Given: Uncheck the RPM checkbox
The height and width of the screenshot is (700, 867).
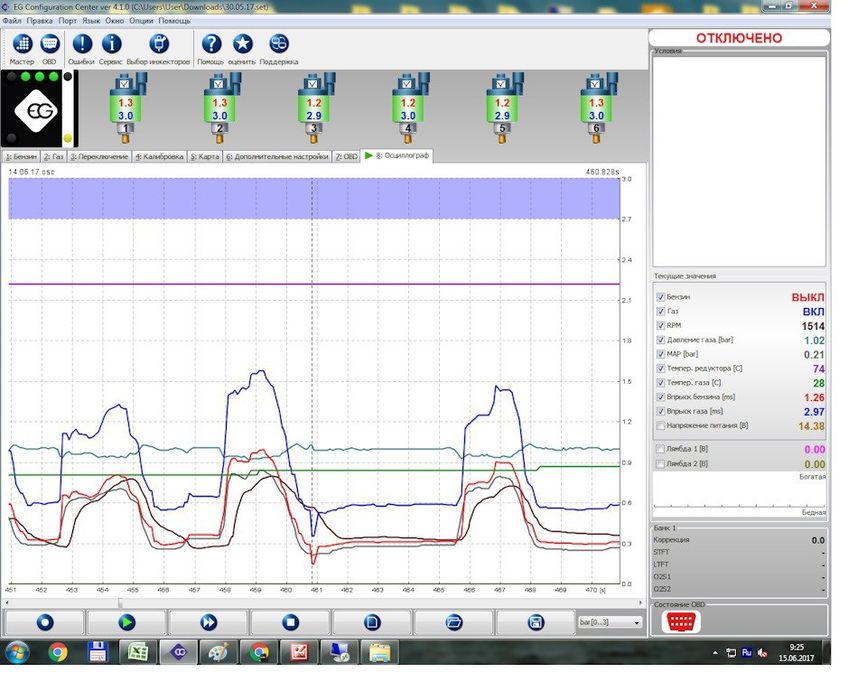Looking at the screenshot, I should pos(660,326).
